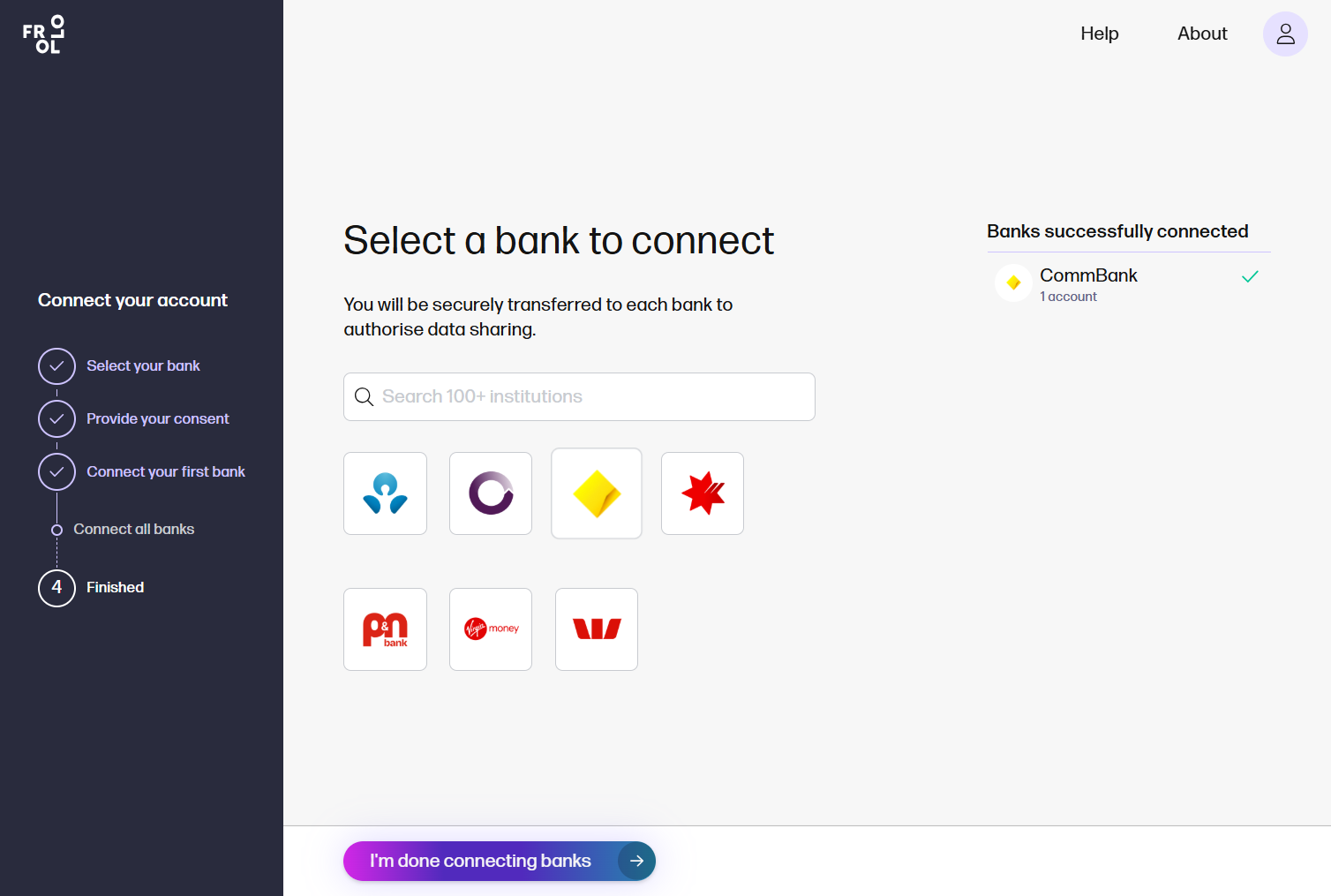Screen dimensions: 1331x896
Task: Click the CommBank logo in connected list
Action: pos(1013,283)
